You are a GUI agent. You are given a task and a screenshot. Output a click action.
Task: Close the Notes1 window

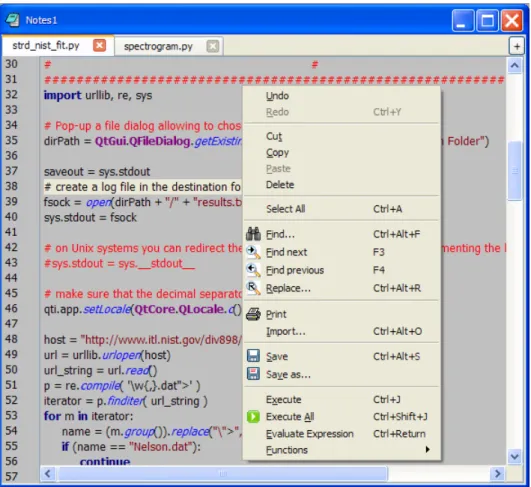tap(512, 21)
